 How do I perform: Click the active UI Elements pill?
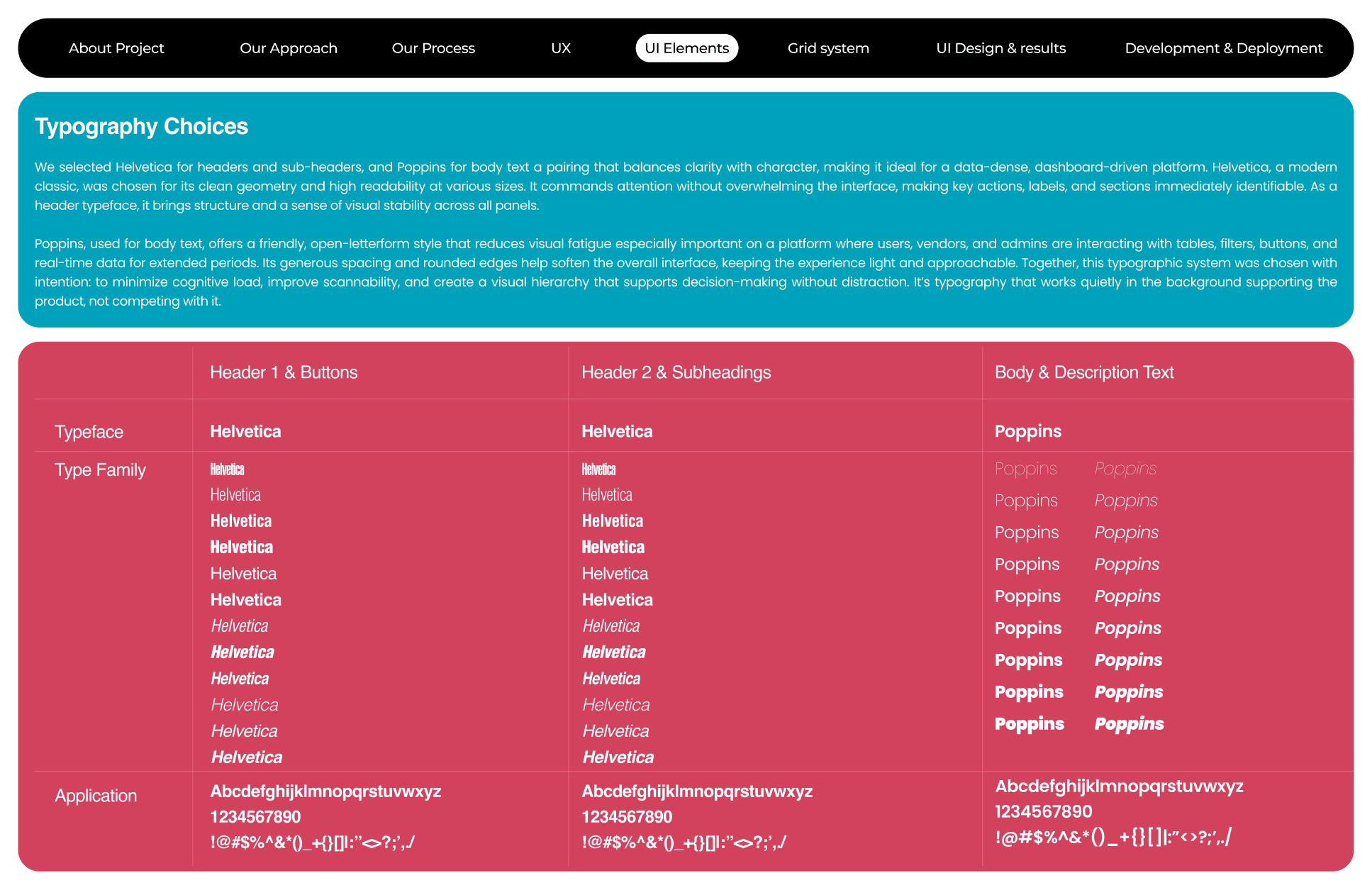coord(686,48)
